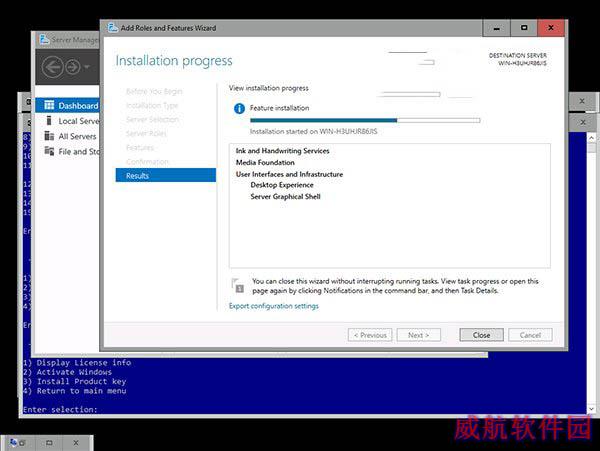This screenshot has height=451, width=600.
Task: Click the blue Feature installation info icon
Action: click(239, 109)
